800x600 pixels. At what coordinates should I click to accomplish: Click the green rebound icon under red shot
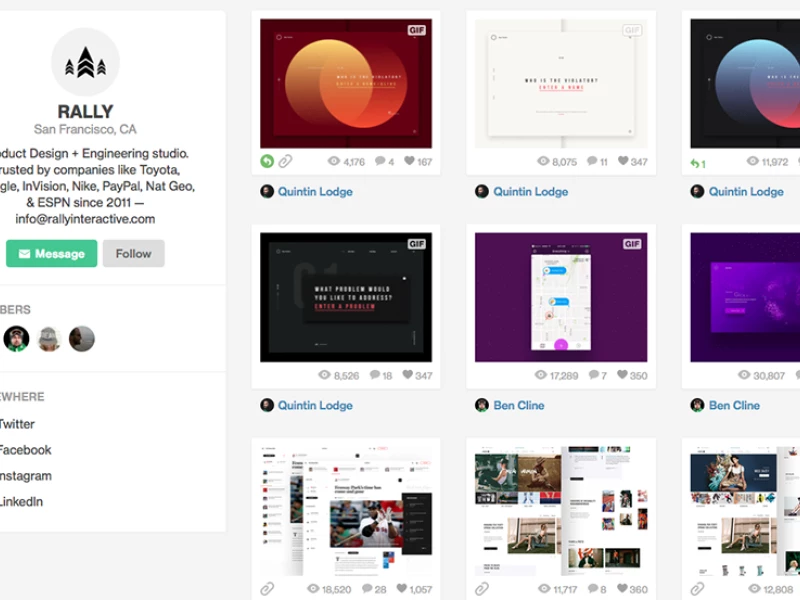click(267, 161)
